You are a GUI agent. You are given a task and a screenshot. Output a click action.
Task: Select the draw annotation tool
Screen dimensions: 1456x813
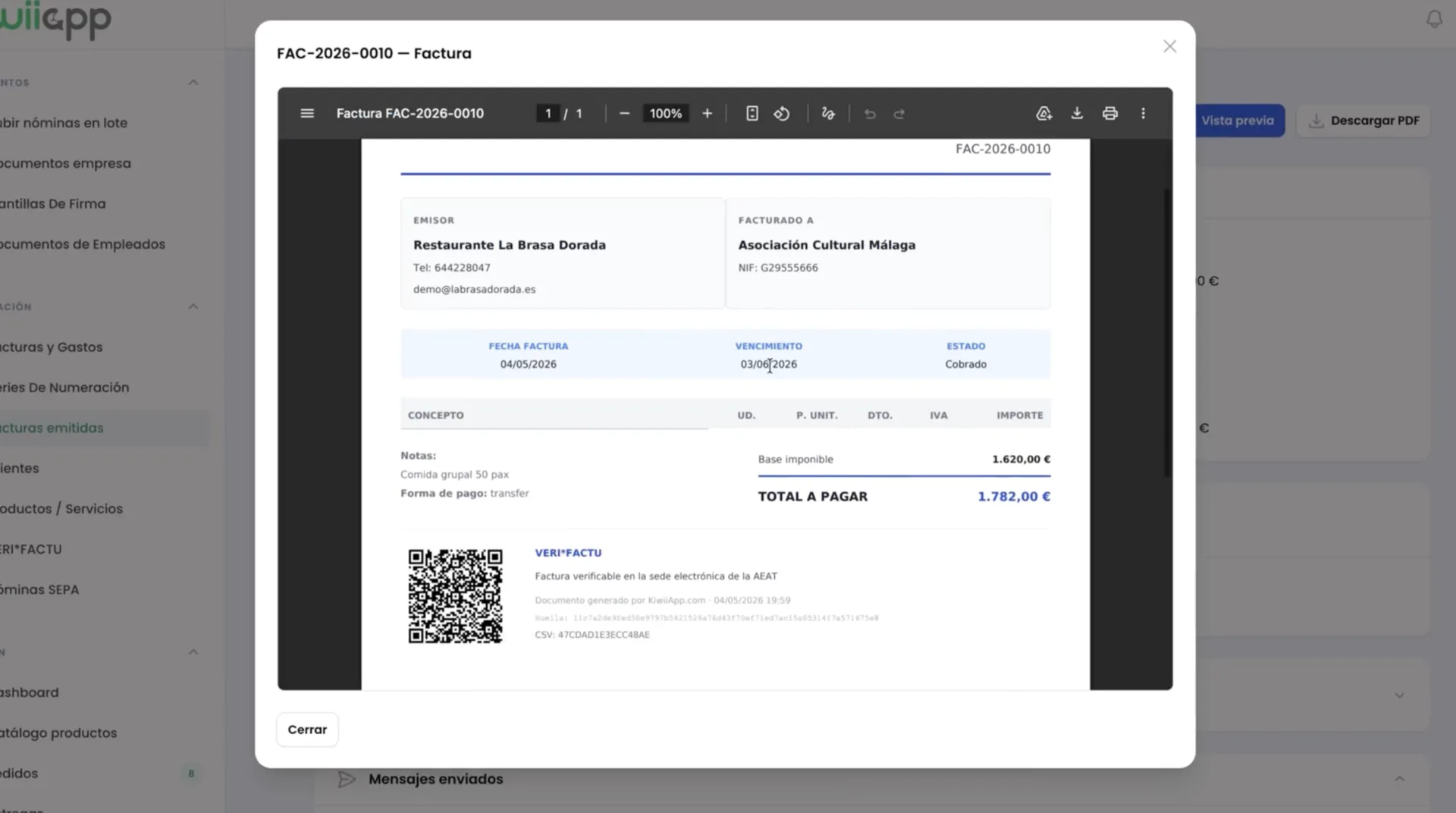click(828, 114)
